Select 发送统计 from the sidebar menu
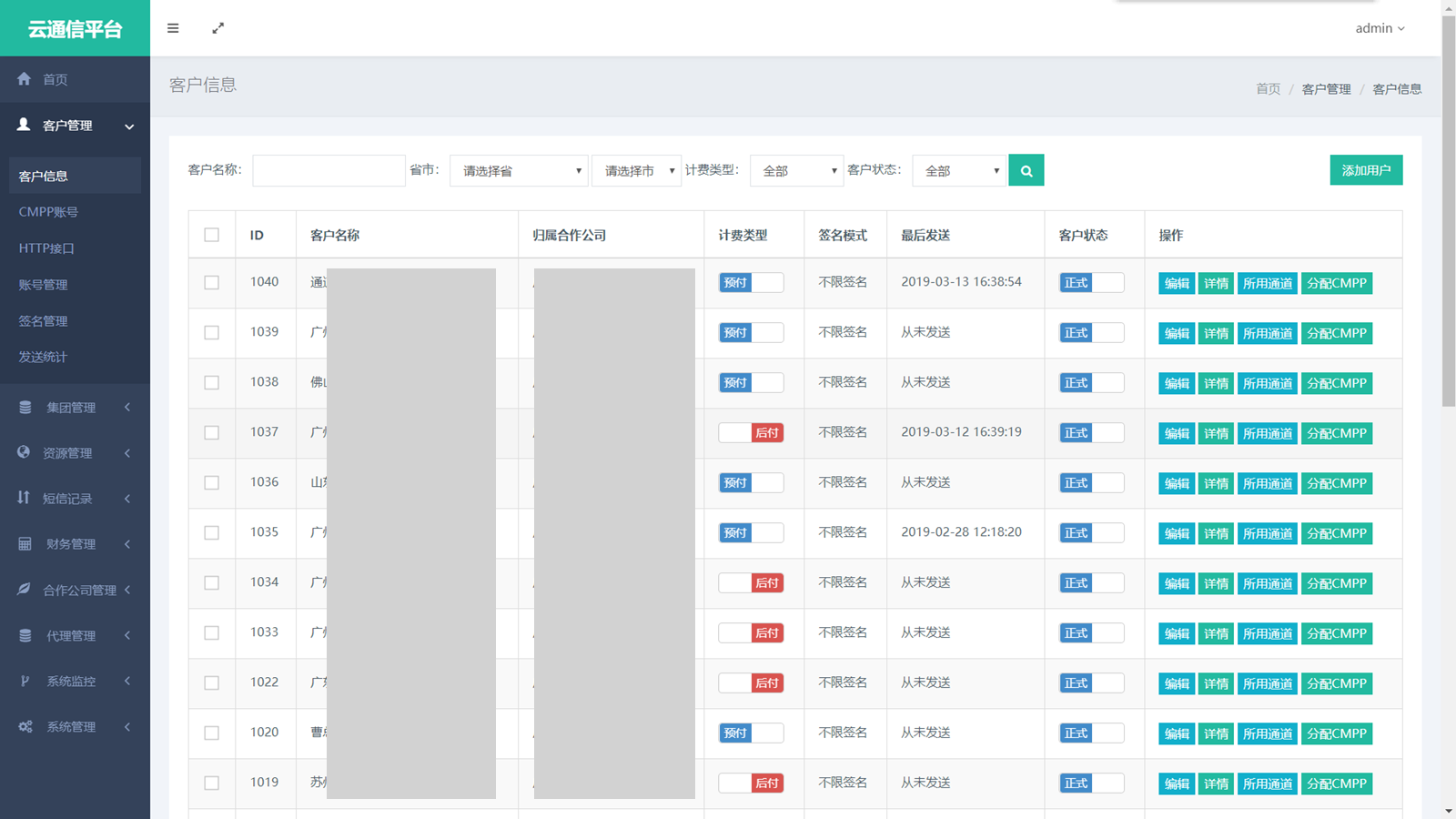Image resolution: width=1456 pixels, height=819 pixels. pos(43,357)
